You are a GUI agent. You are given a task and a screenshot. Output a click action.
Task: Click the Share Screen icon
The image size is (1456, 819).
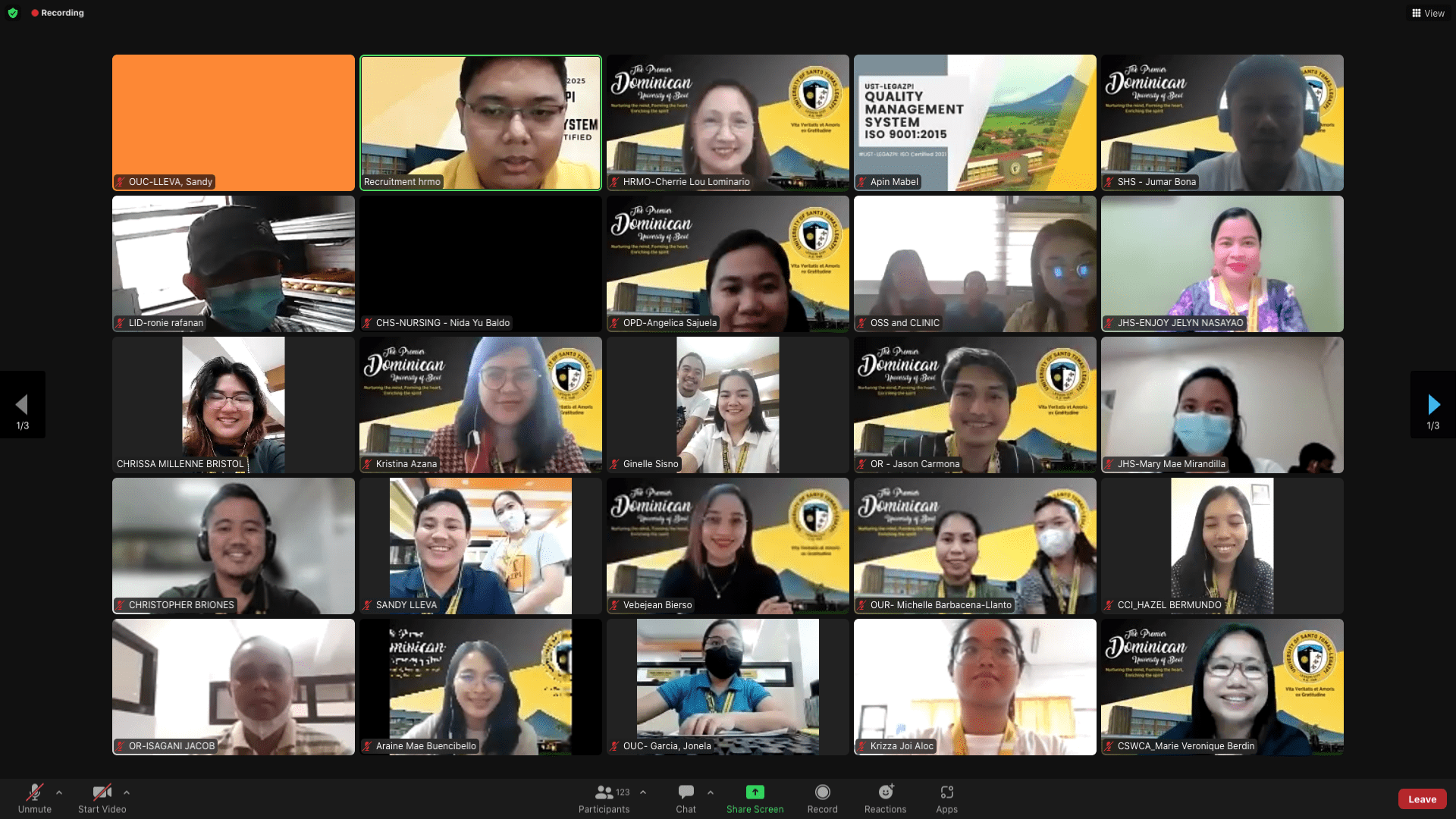click(755, 792)
